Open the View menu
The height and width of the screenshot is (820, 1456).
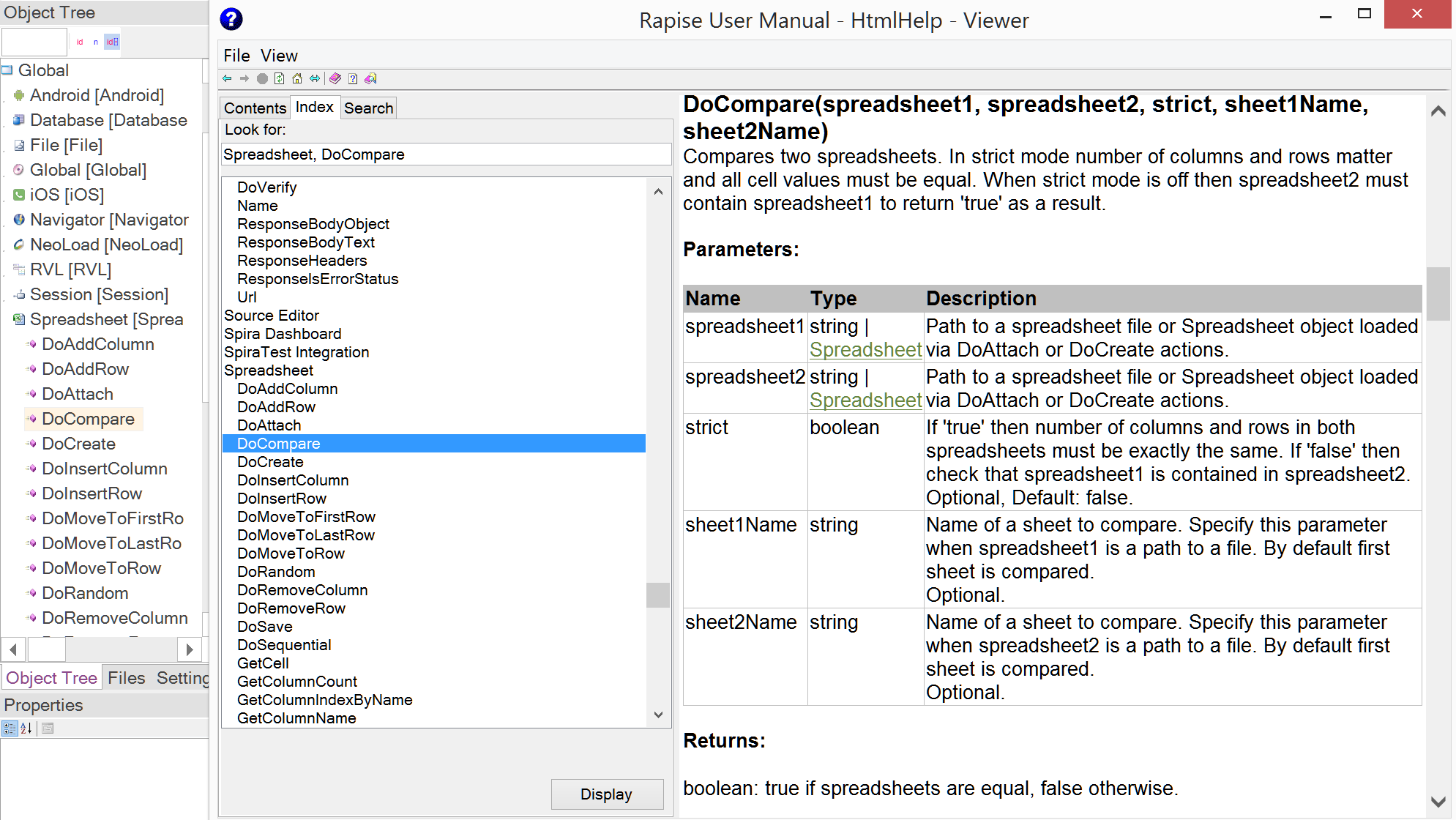(279, 56)
